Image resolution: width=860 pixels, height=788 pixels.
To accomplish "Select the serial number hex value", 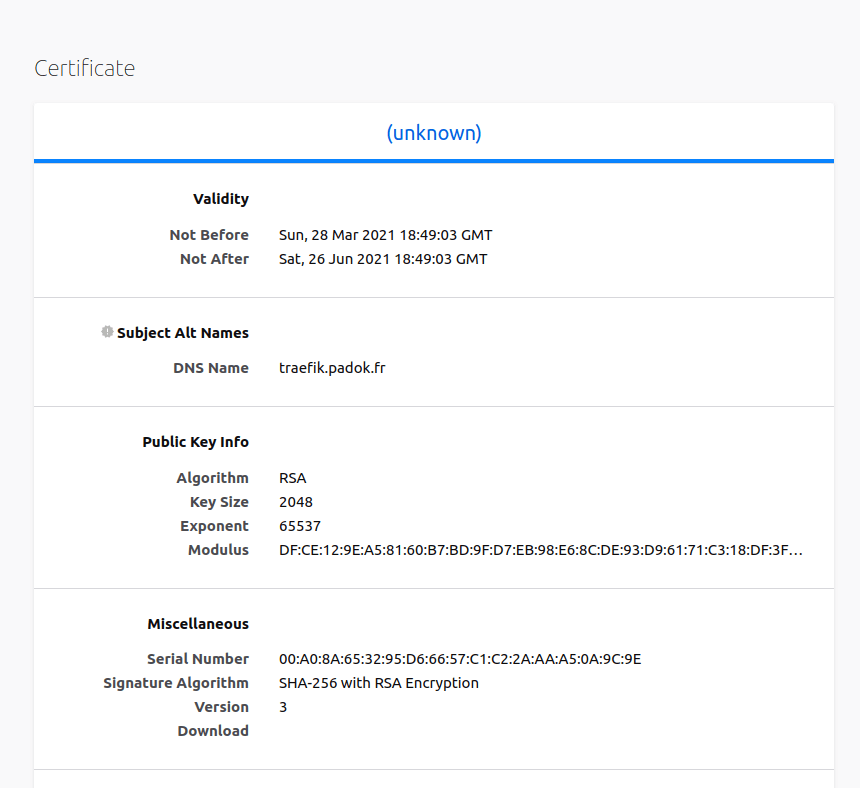I will coord(460,659).
